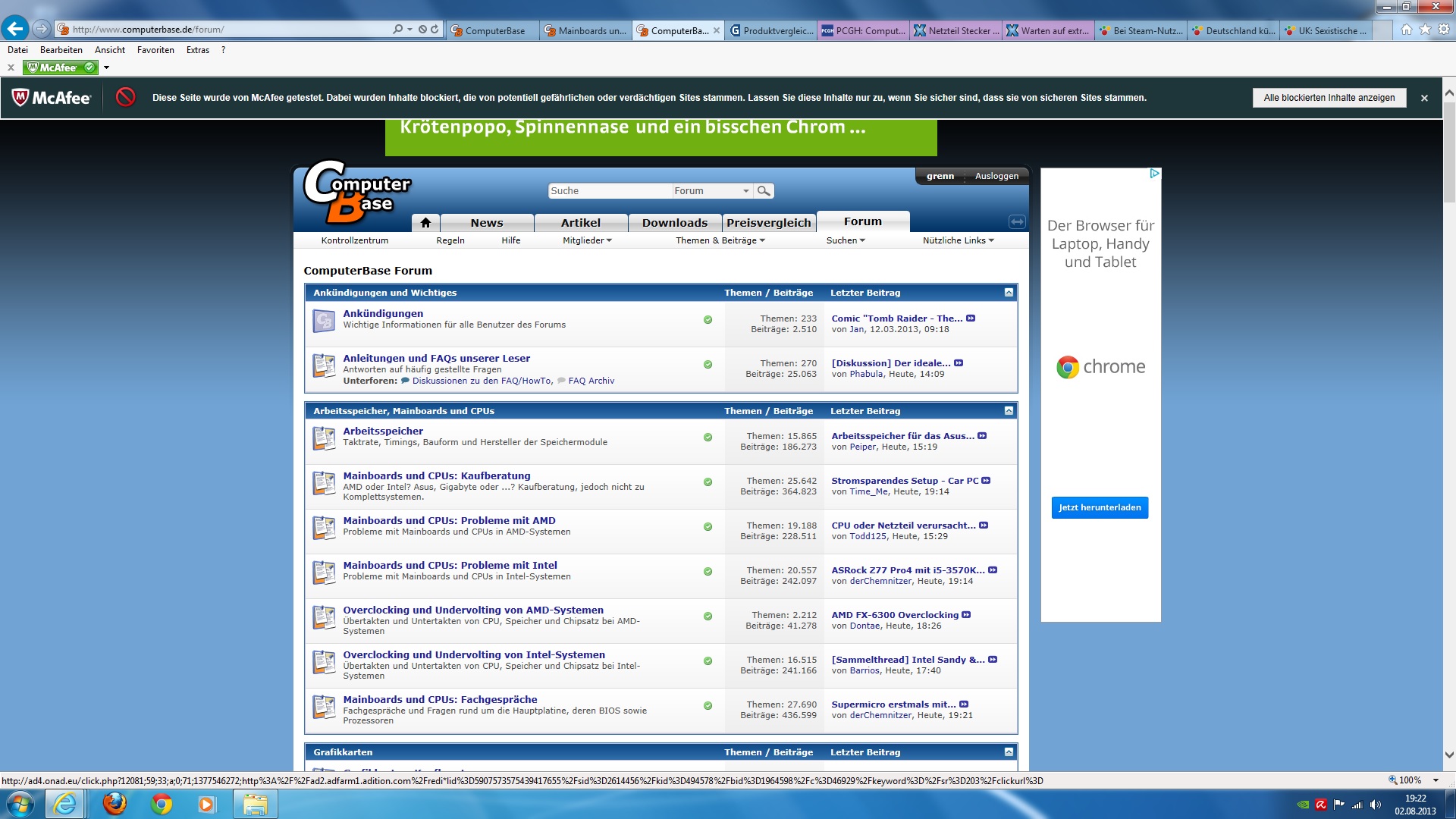
Task: Open the Themen & Beiträge dropdown
Action: (720, 240)
